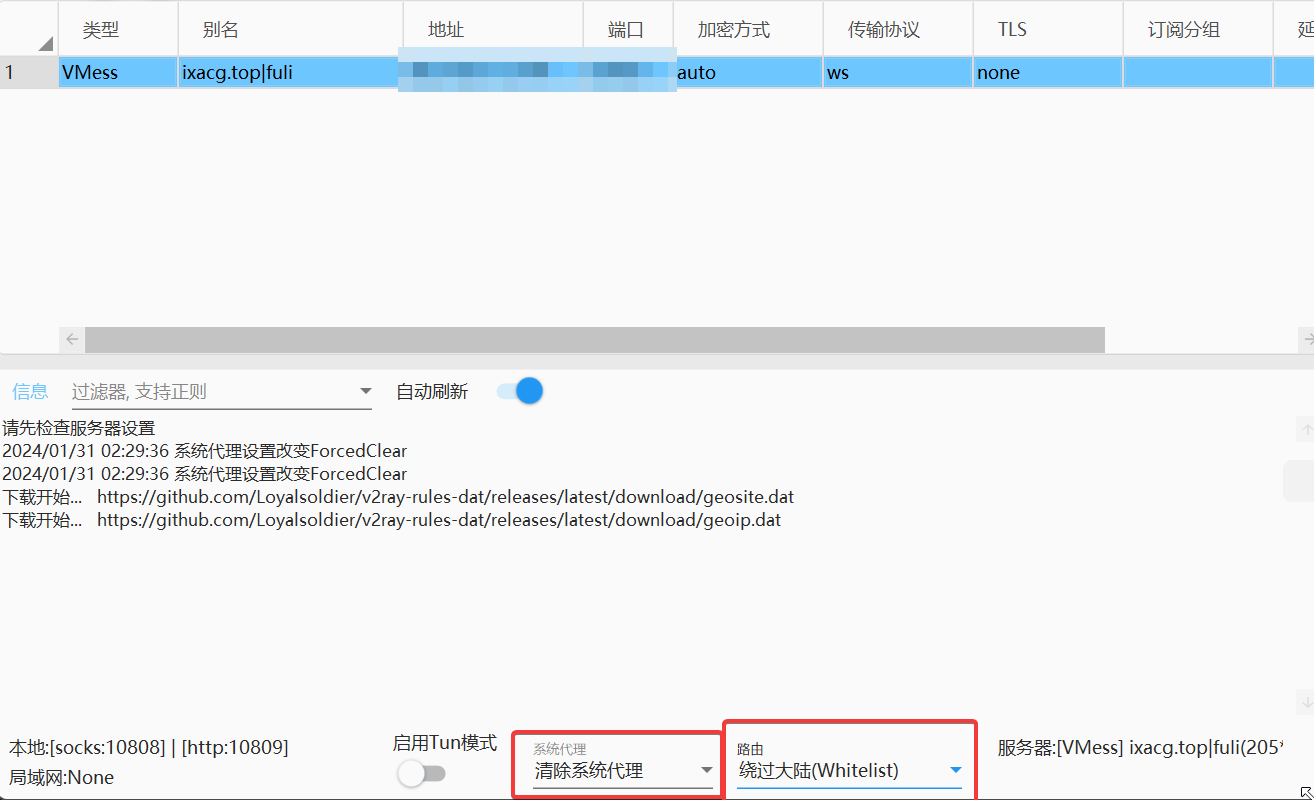Click the horizontal scrollbar thumb
The height and width of the screenshot is (800, 1314).
594,340
